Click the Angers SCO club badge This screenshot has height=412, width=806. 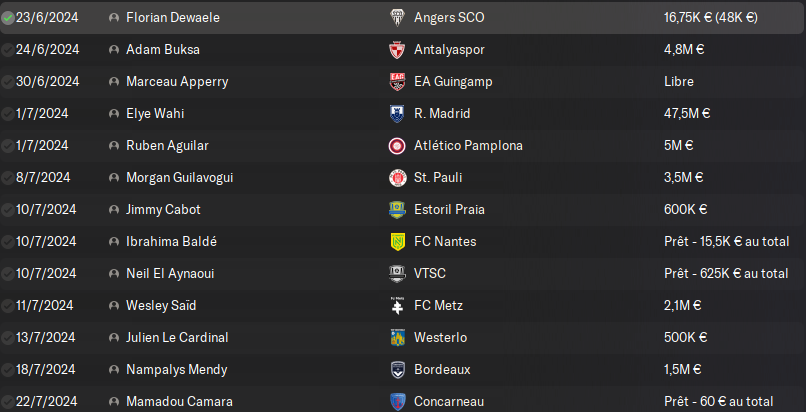(x=397, y=18)
